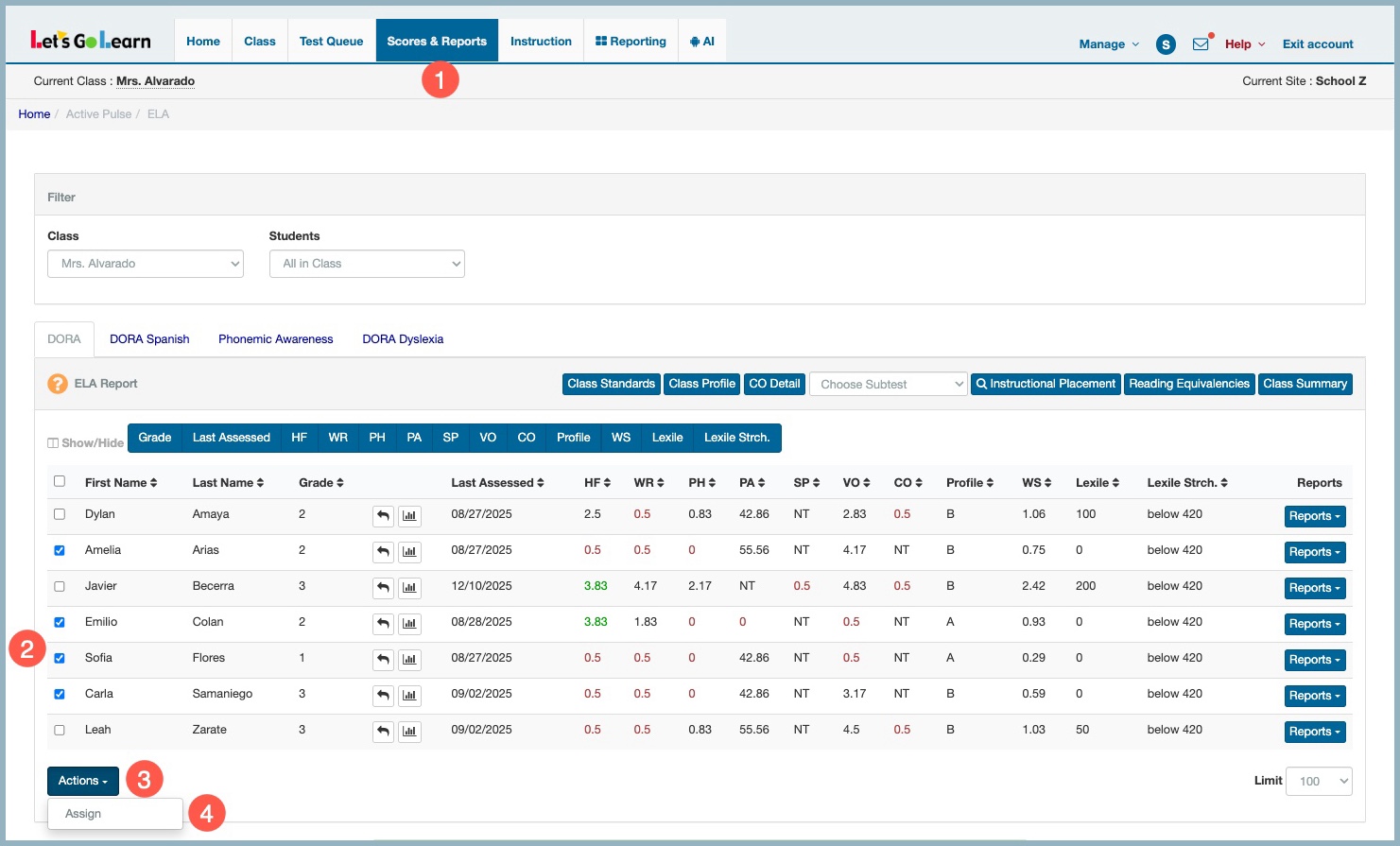Select Assign from the Actions menu
The height and width of the screenshot is (846, 1400).
coord(83,814)
